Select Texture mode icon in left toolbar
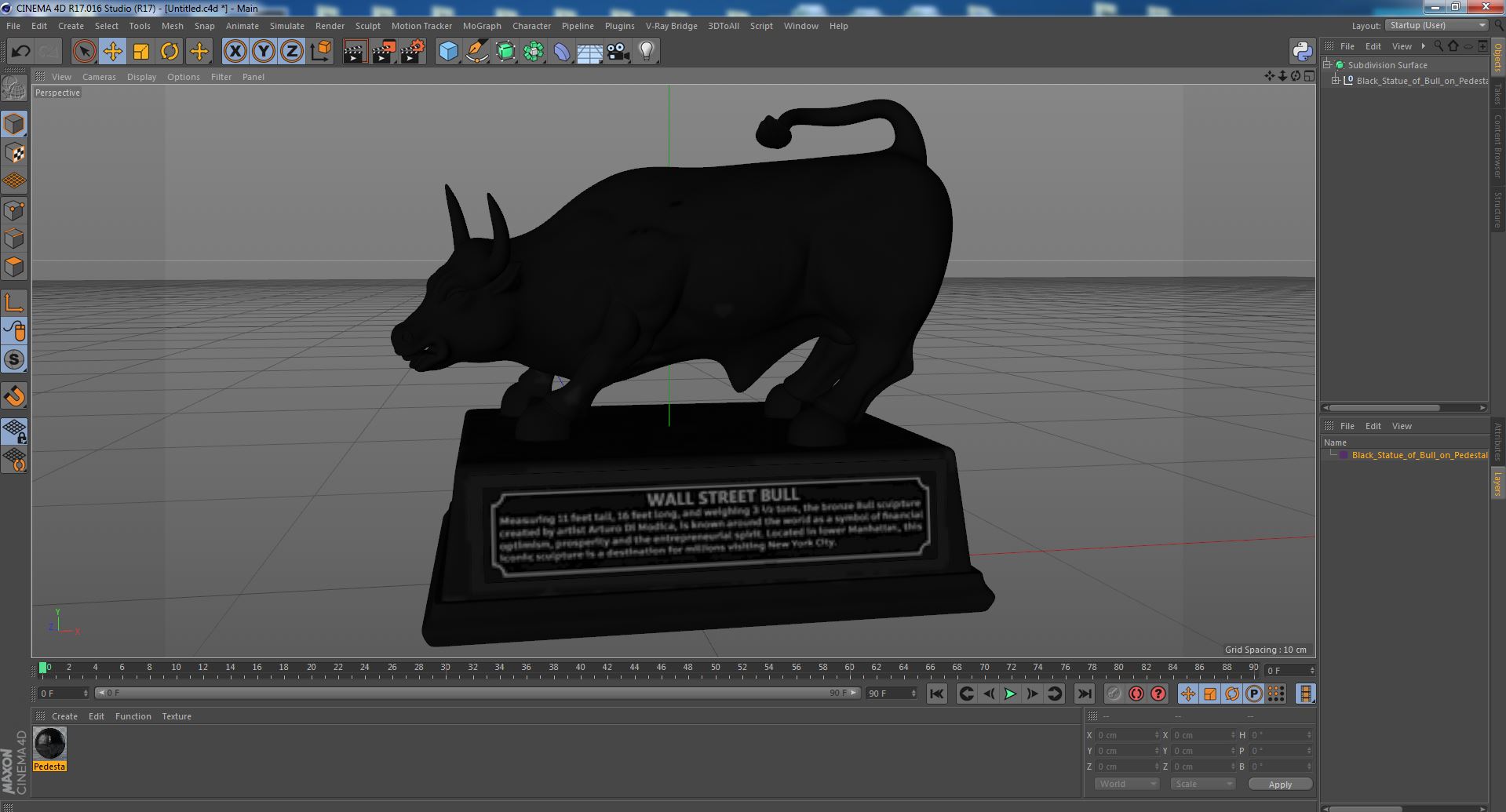 [x=14, y=153]
